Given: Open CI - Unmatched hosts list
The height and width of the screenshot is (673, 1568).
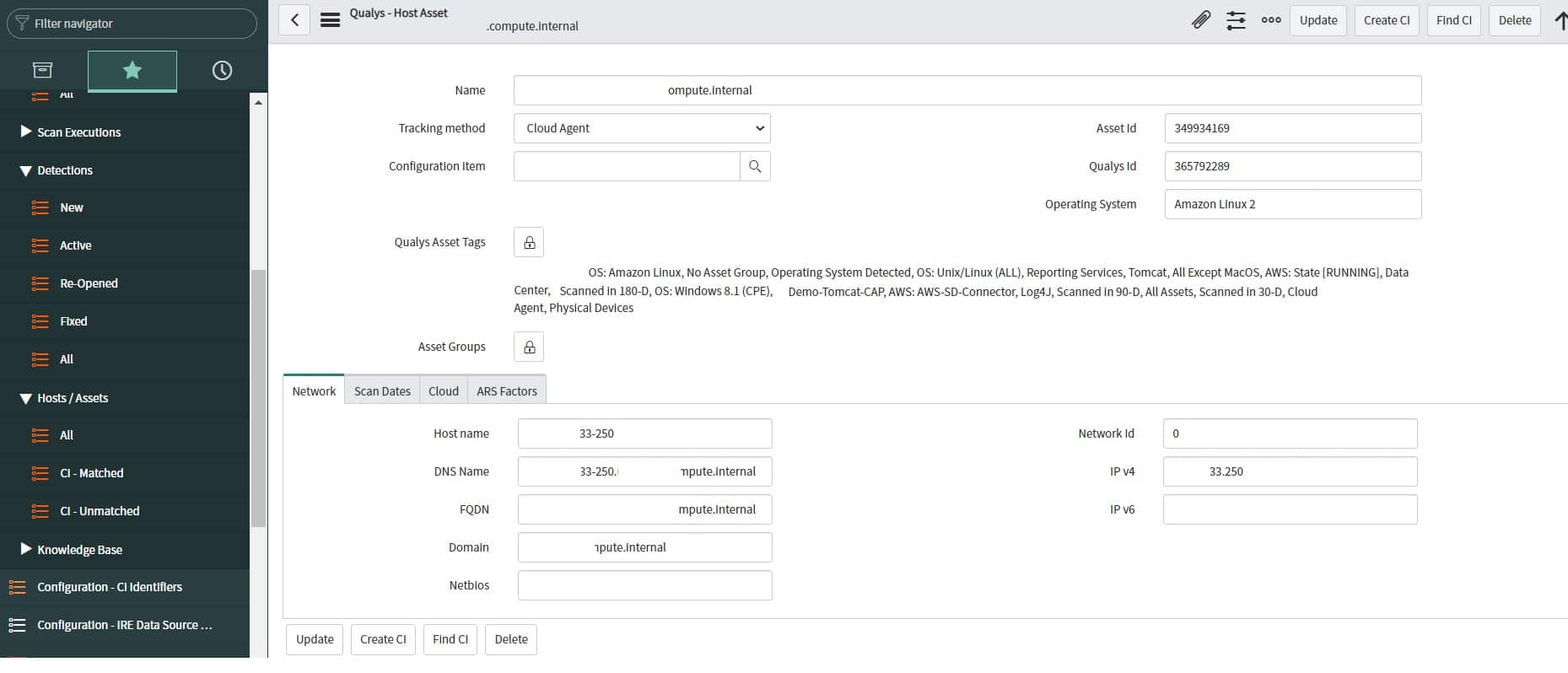Looking at the screenshot, I should click(100, 511).
